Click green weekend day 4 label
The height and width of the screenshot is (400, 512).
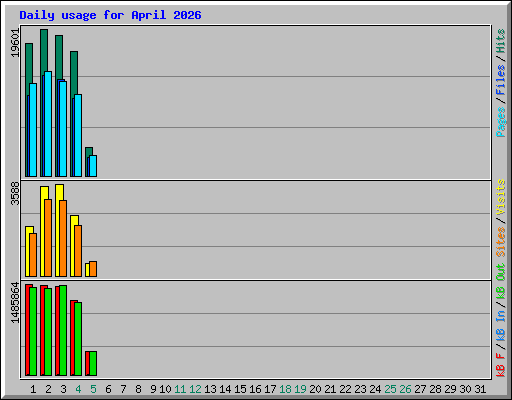pos(78,389)
